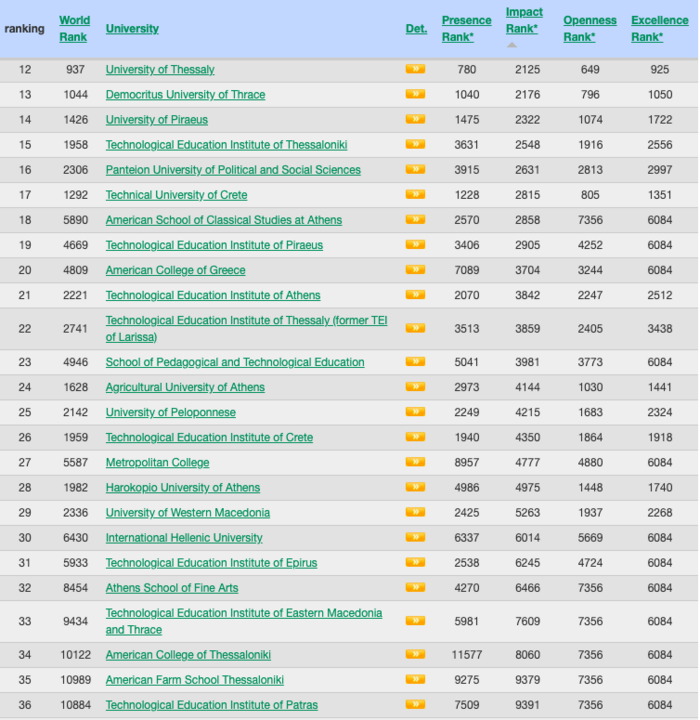This screenshot has width=700, height=720.
Task: Click details arrow for American School of Classical Studies
Action: [x=415, y=219]
